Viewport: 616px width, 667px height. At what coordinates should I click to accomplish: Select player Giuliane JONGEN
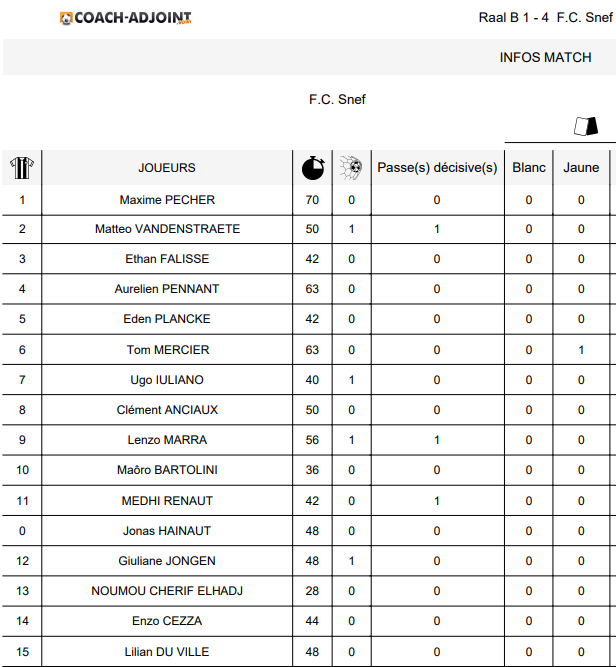[x=167, y=561]
